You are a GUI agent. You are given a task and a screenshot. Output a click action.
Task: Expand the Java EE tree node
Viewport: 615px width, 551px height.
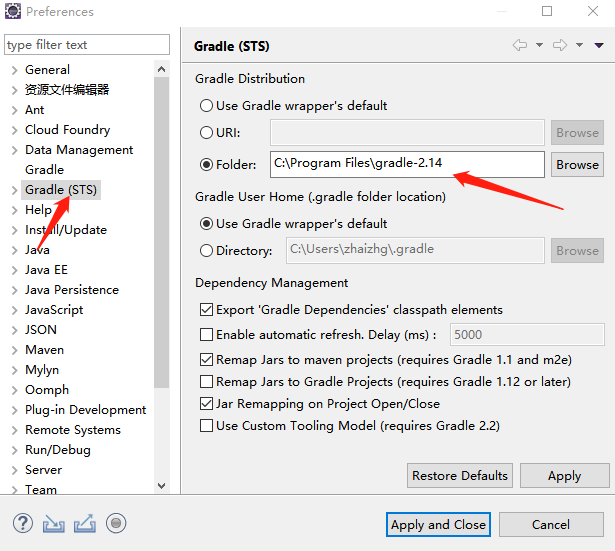(15, 270)
